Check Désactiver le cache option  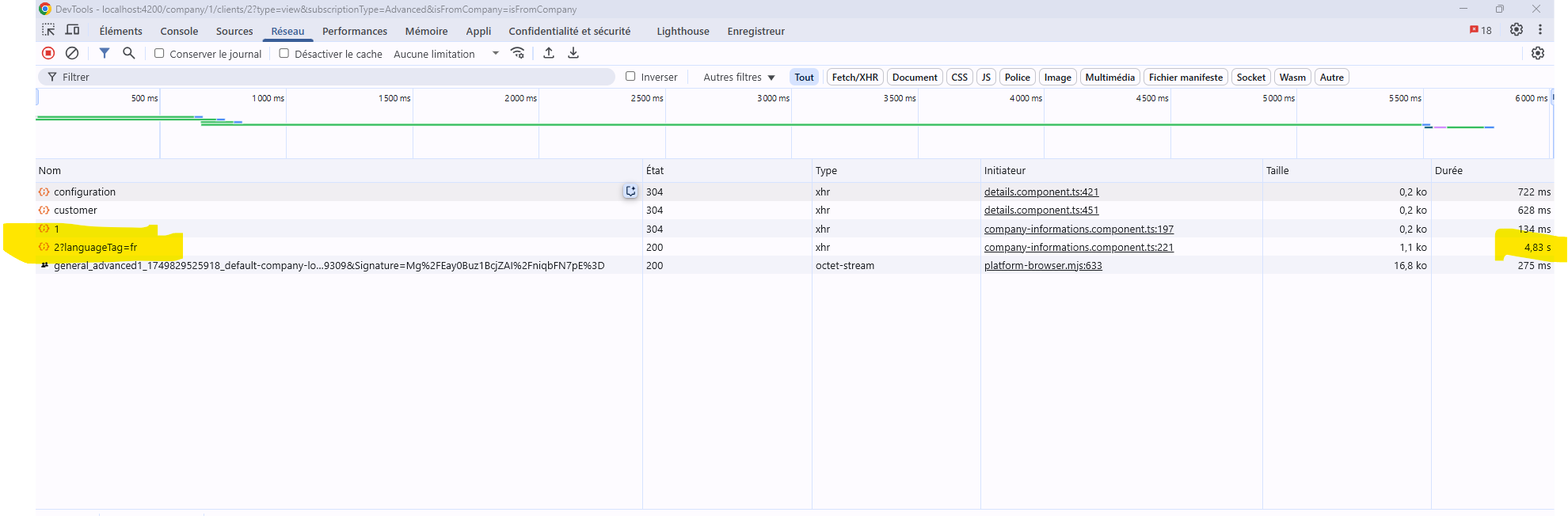pos(284,53)
